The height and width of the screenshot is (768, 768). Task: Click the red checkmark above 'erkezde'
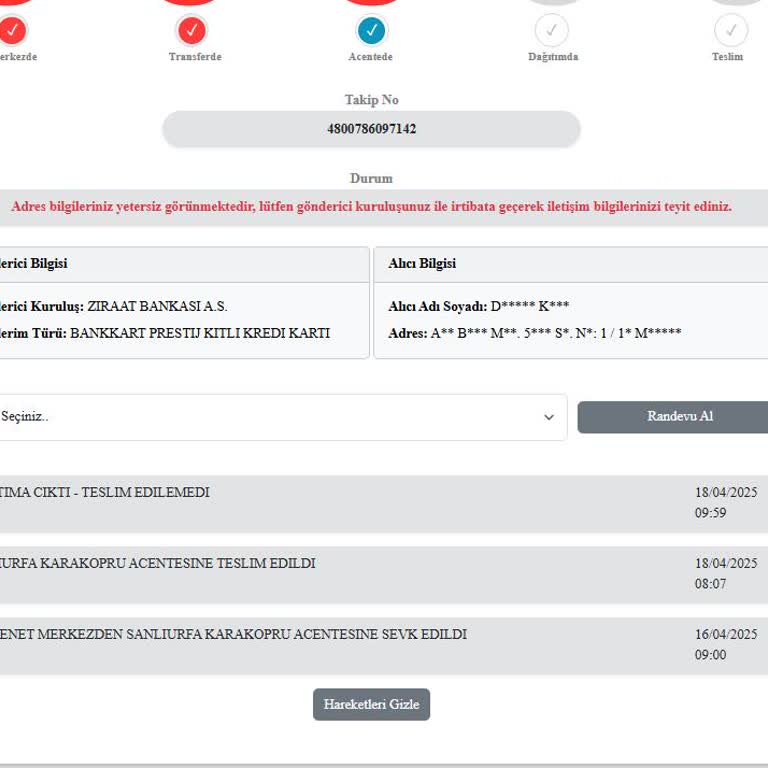tap(13, 30)
